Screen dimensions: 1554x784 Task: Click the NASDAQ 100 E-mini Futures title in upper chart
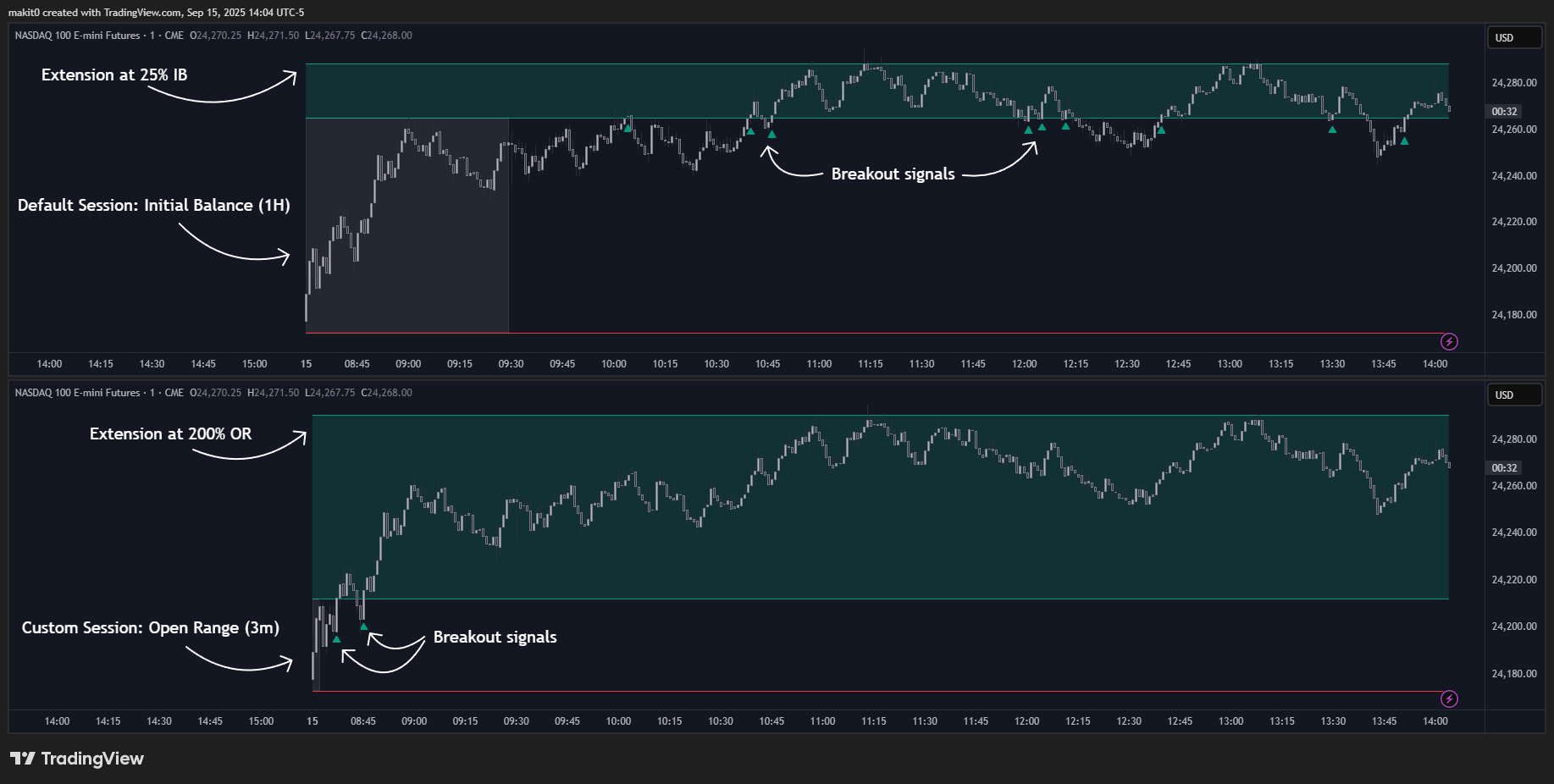pos(78,36)
